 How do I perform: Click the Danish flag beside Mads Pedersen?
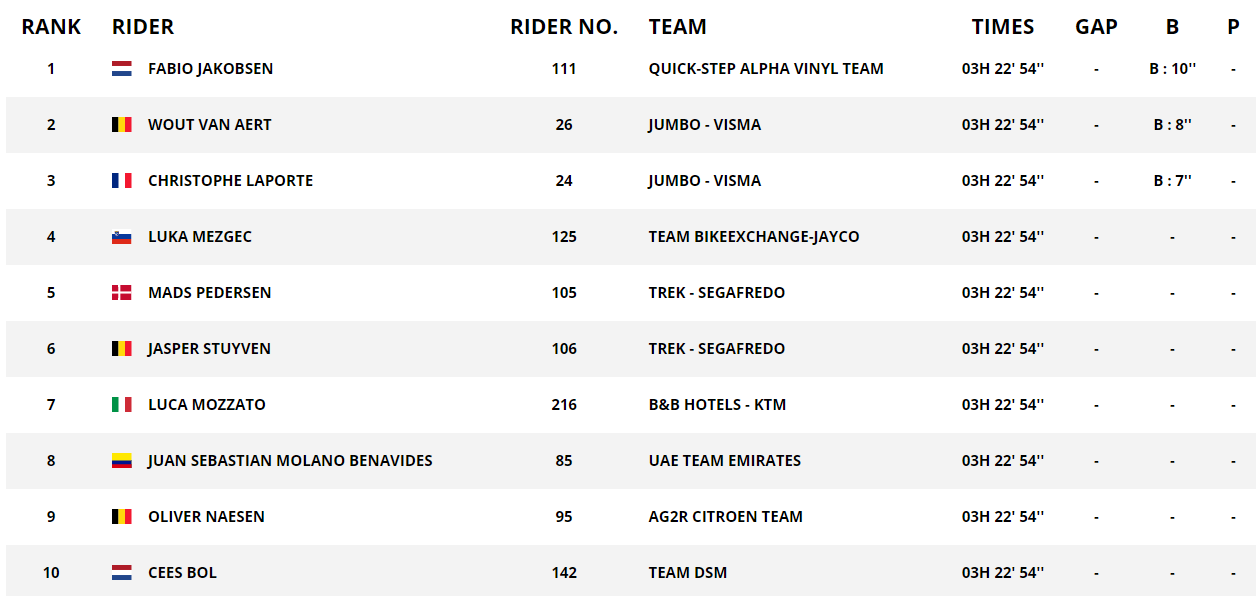click(122, 293)
